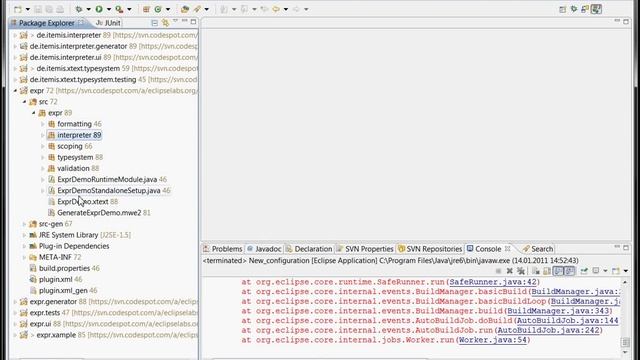640x360 pixels.
Task: Click the Search flashlight toolbar icon
Action: click(x=197, y=9)
